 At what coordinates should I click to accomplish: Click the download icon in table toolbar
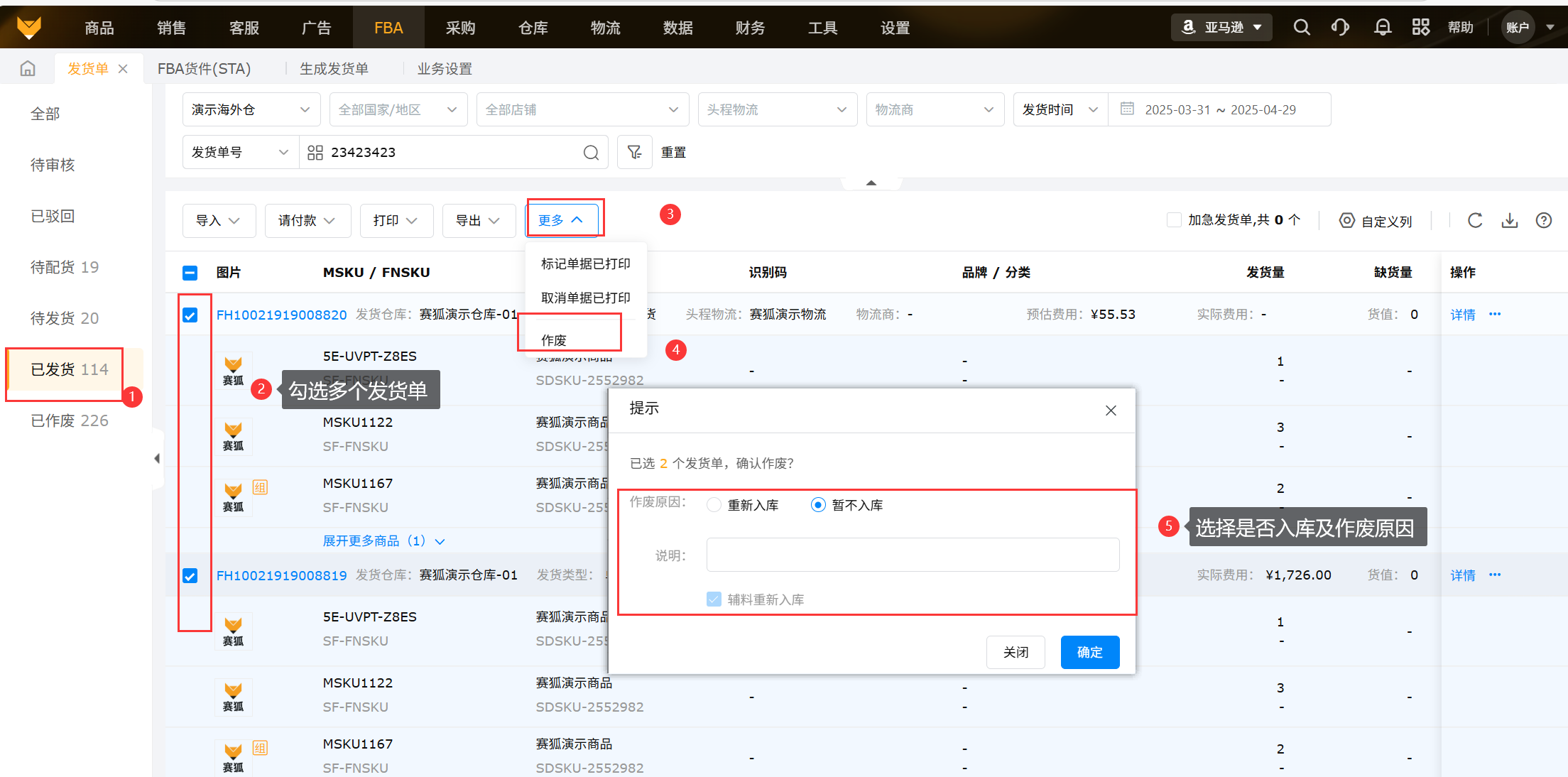[x=1510, y=220]
